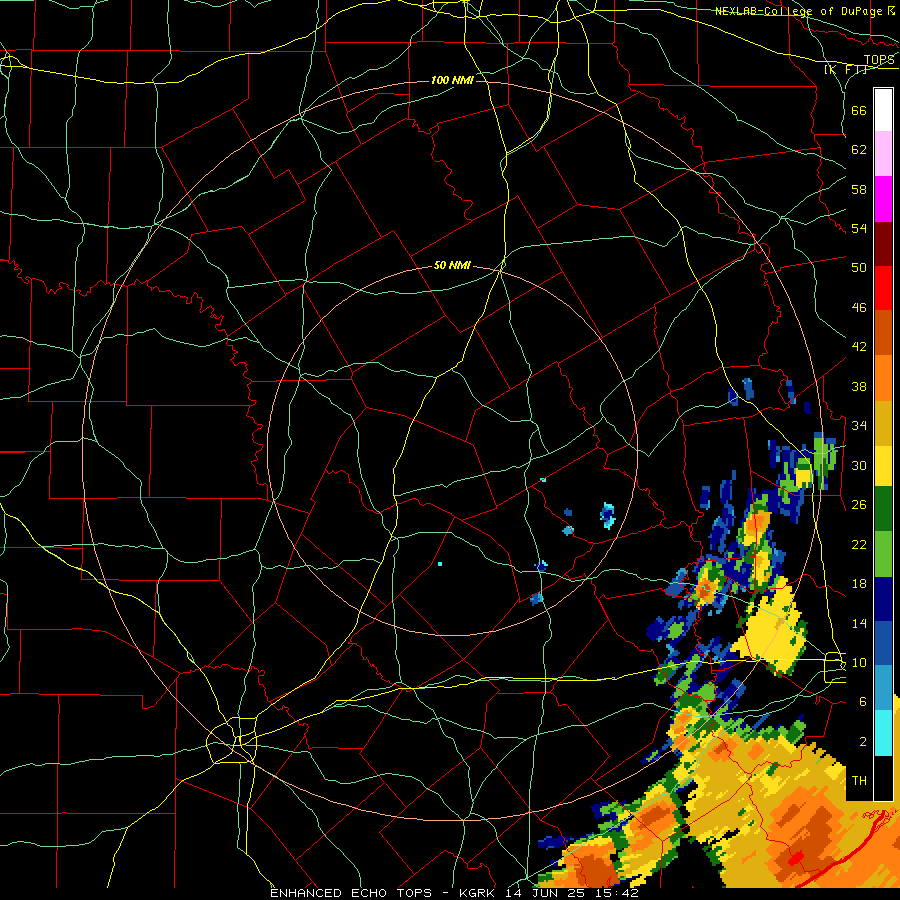
Task: Click the white 66 kft color swatch
Action: point(883,110)
